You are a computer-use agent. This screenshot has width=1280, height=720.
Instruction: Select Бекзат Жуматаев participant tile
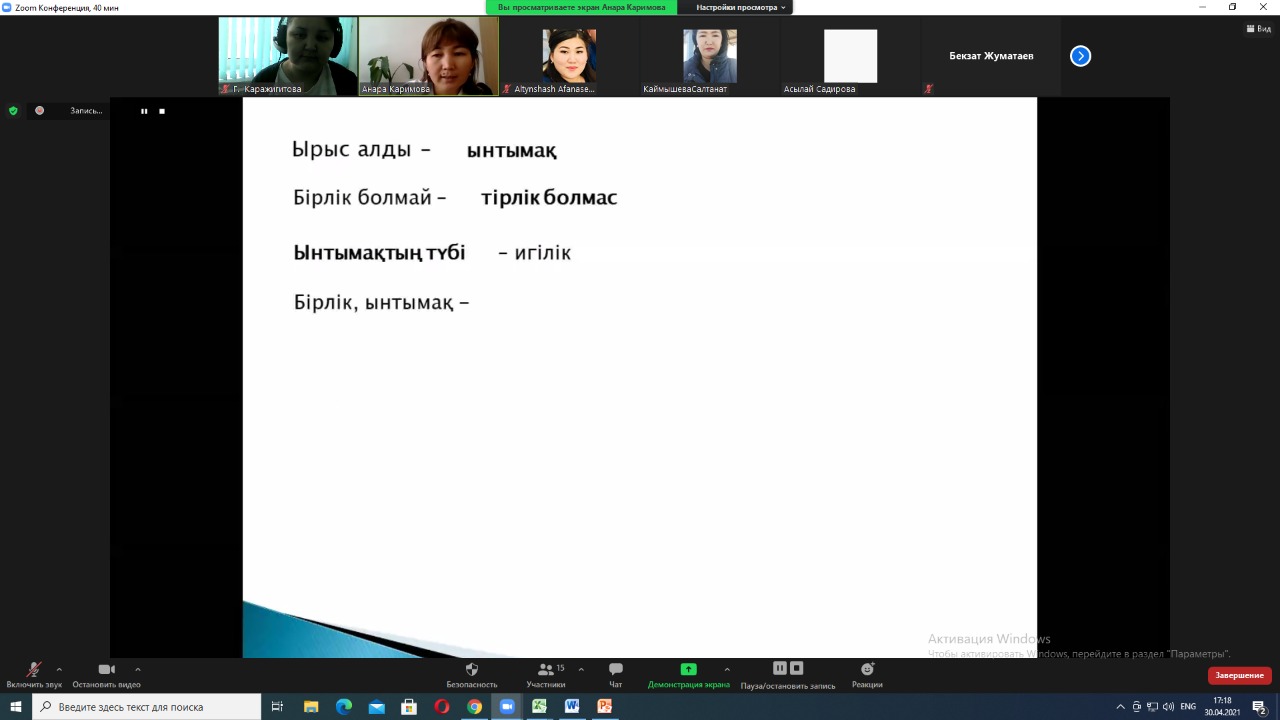click(991, 56)
